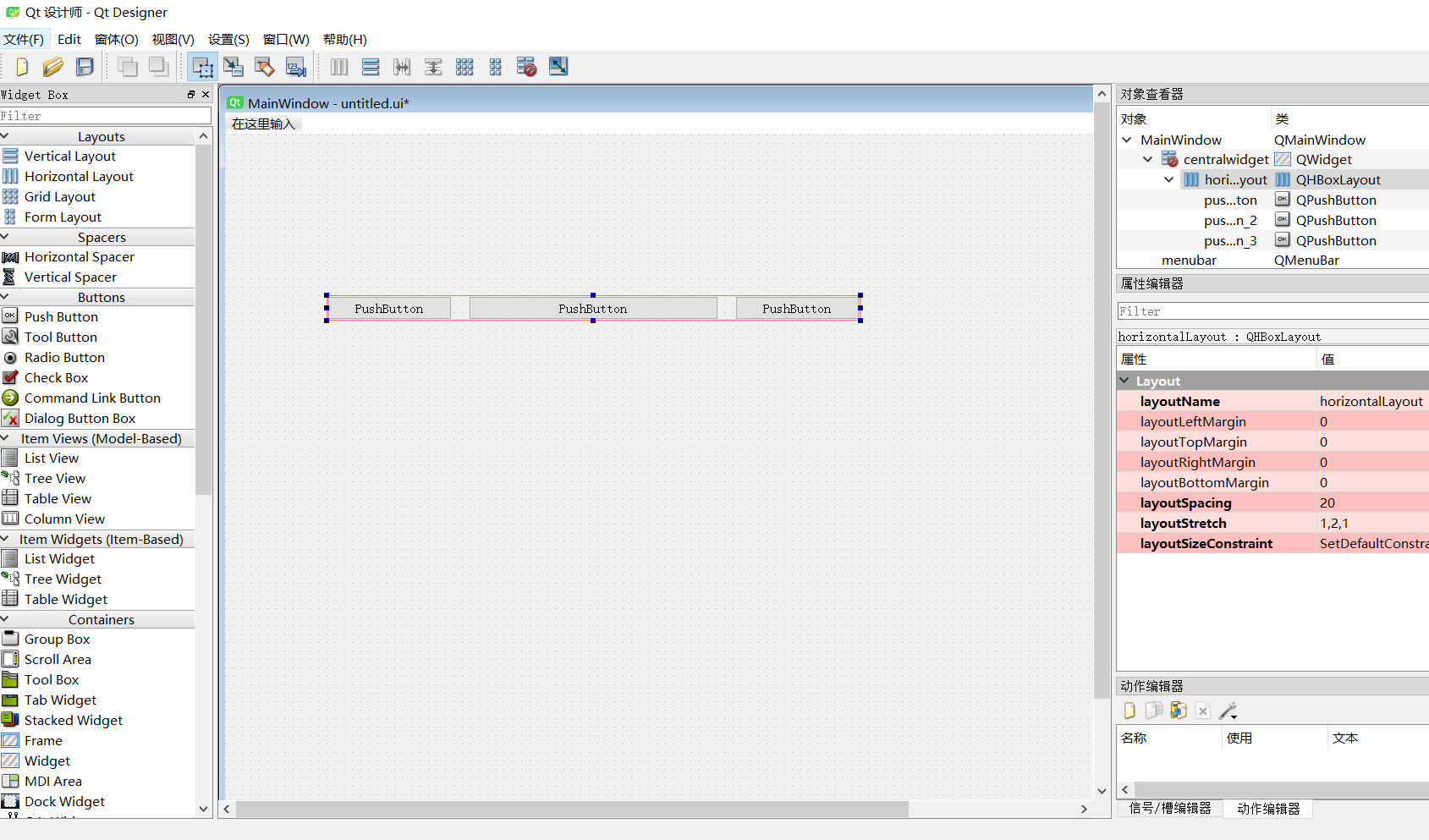
Task: Select Radio Button from the Buttons section
Action: [x=63, y=357]
